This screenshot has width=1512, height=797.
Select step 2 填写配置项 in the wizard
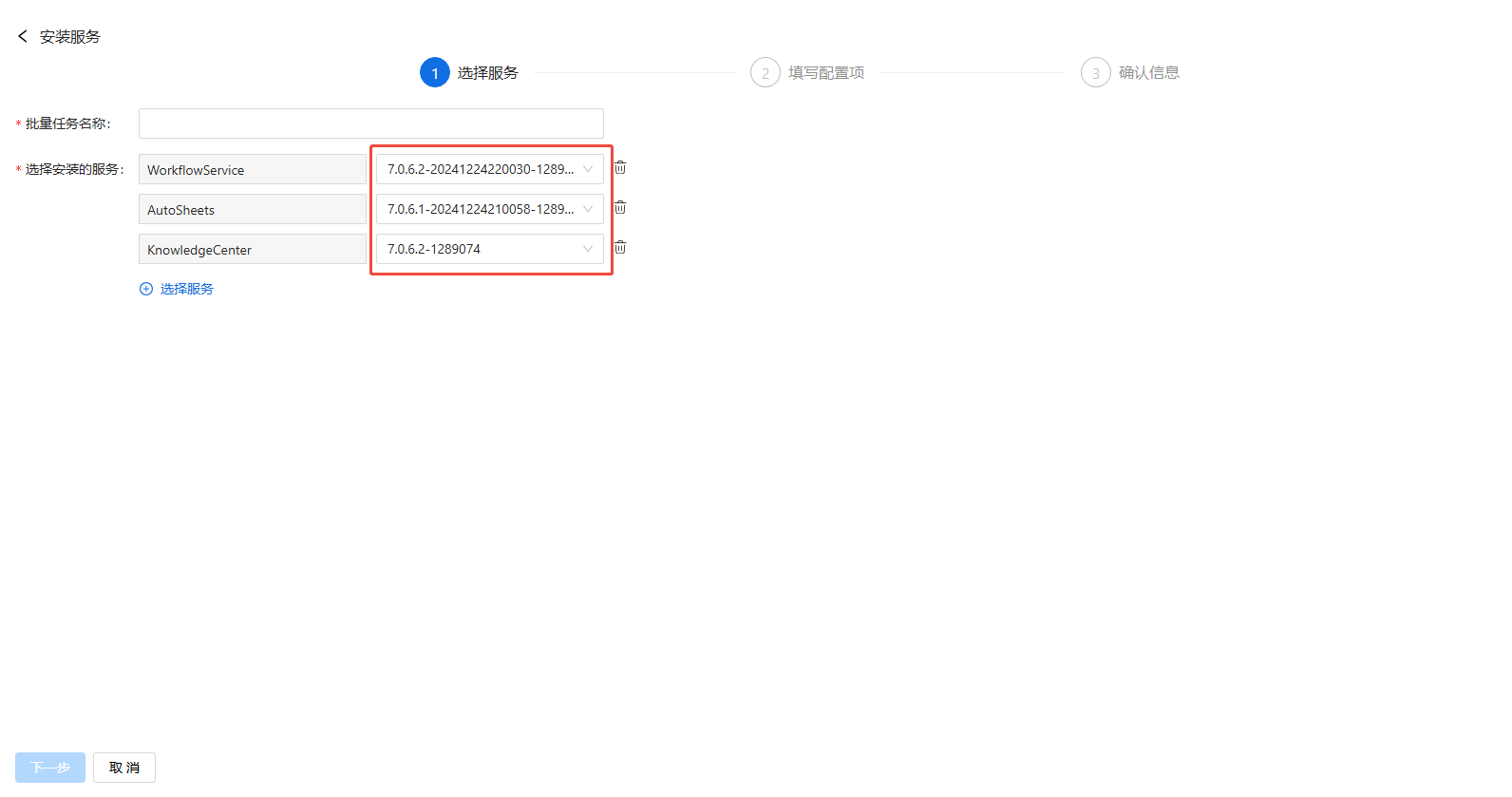807,72
